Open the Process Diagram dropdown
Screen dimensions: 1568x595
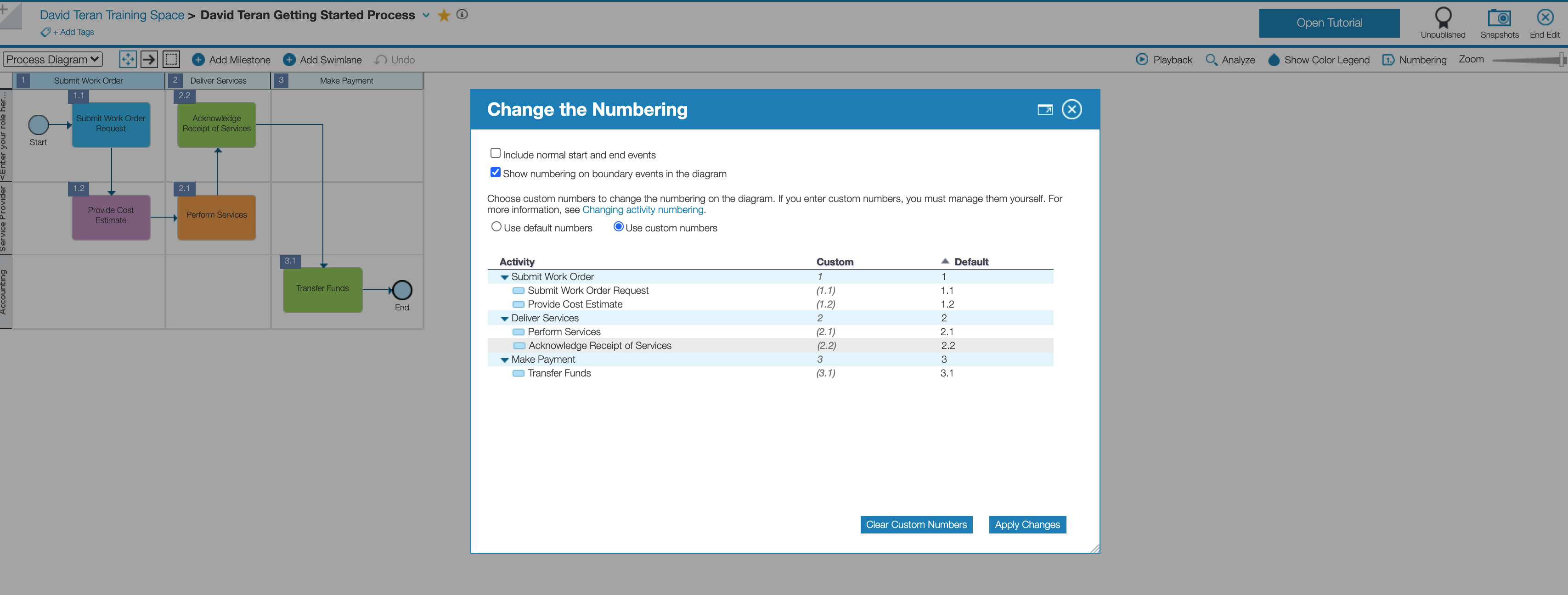tap(53, 60)
